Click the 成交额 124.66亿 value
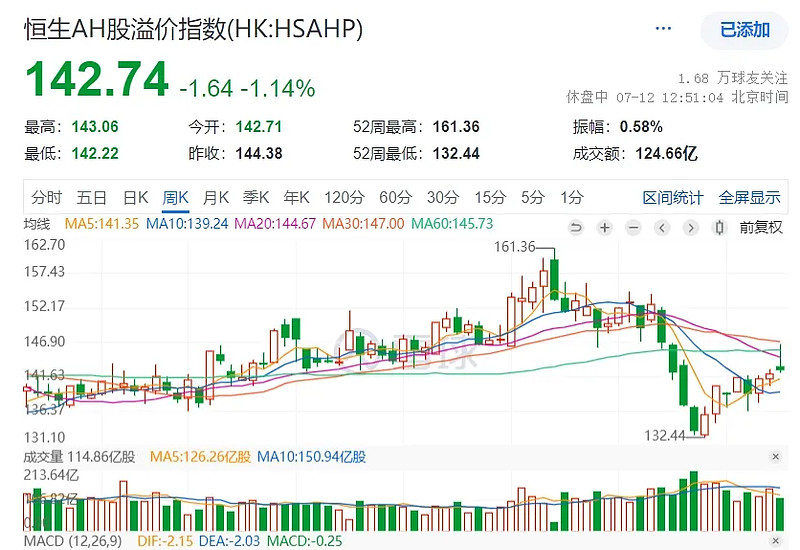Image resolution: width=800 pixels, height=550 pixels. 666,154
